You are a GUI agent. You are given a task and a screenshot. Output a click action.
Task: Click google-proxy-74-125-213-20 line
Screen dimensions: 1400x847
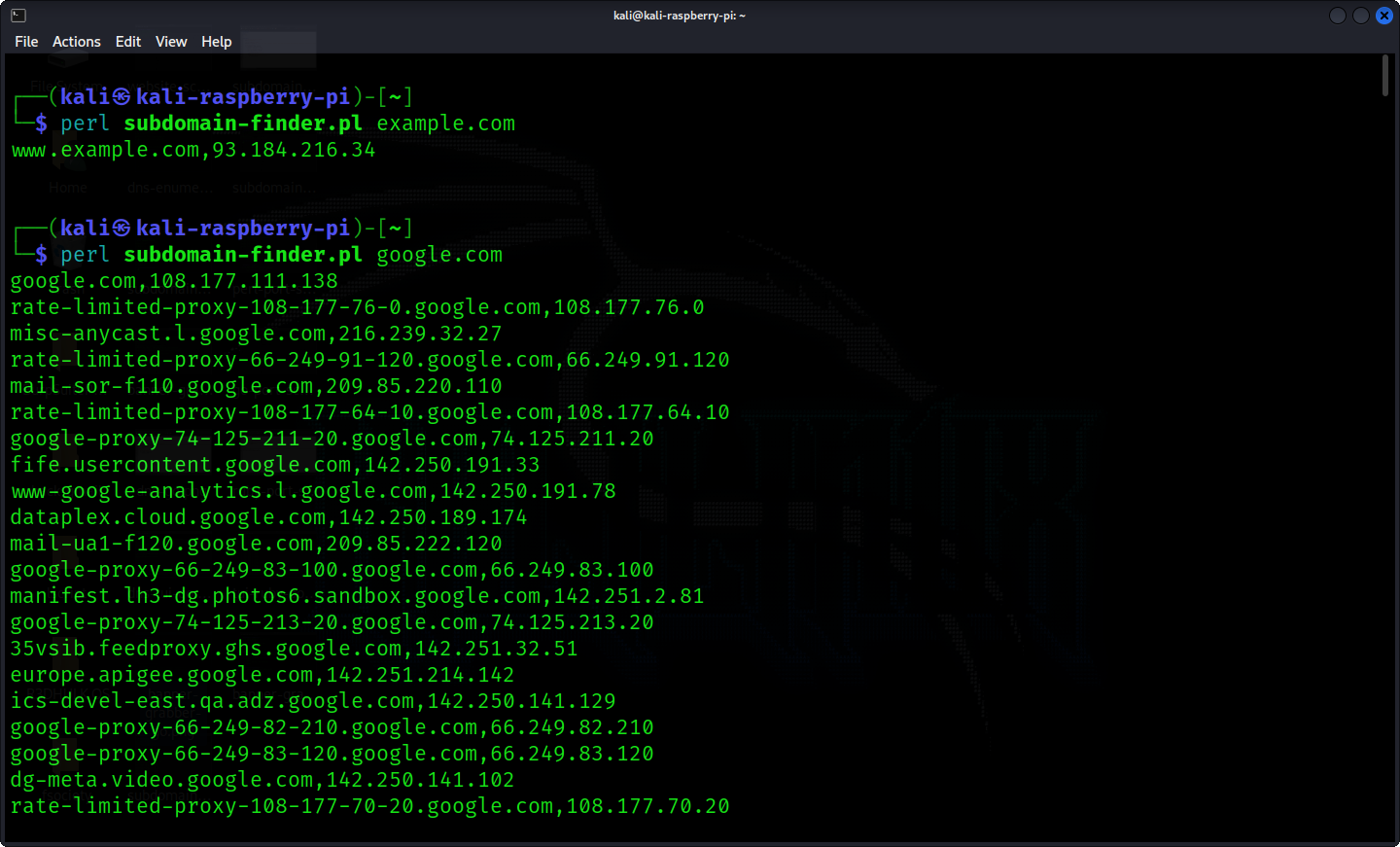coord(332,622)
